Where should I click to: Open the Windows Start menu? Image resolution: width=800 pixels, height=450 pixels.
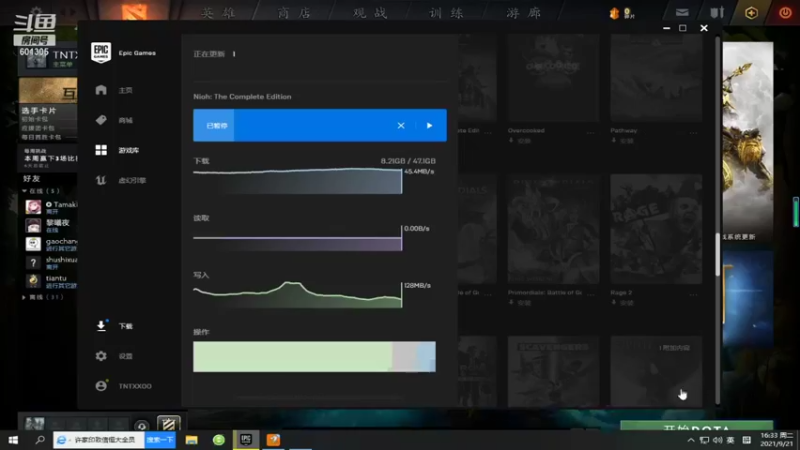tap(13, 440)
